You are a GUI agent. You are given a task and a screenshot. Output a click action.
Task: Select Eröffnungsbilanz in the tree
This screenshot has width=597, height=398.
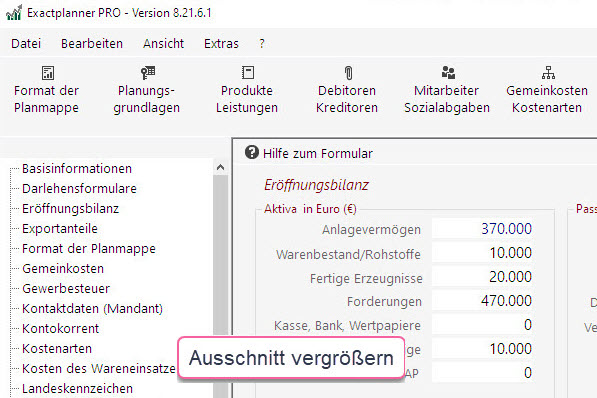(x=70, y=208)
